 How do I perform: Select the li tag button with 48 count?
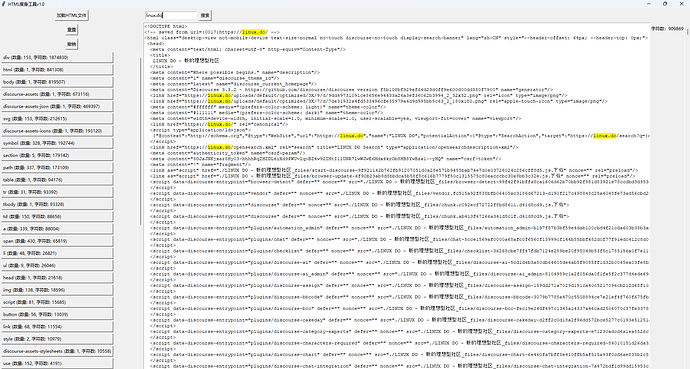point(57,253)
